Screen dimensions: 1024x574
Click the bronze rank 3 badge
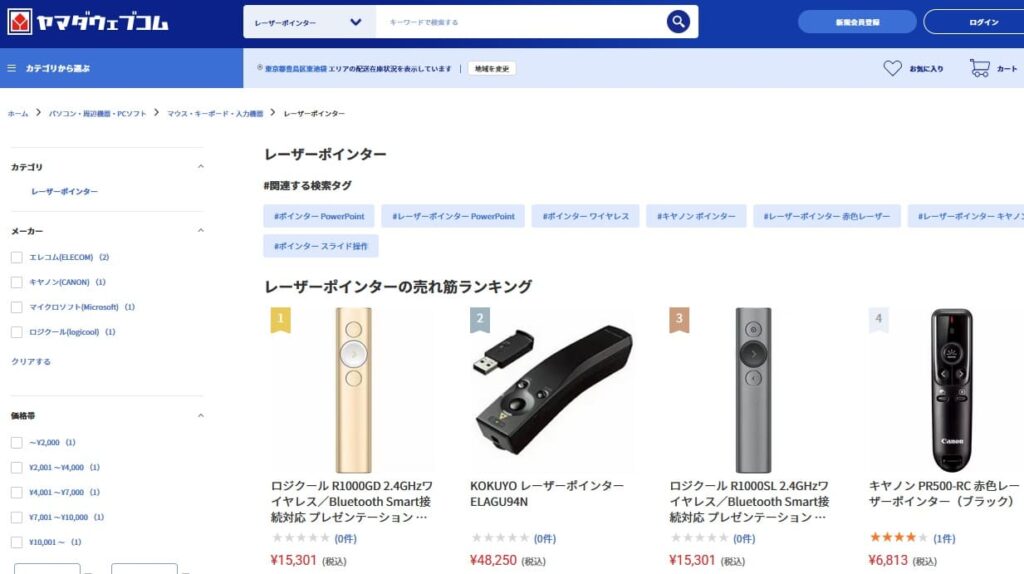click(x=679, y=320)
